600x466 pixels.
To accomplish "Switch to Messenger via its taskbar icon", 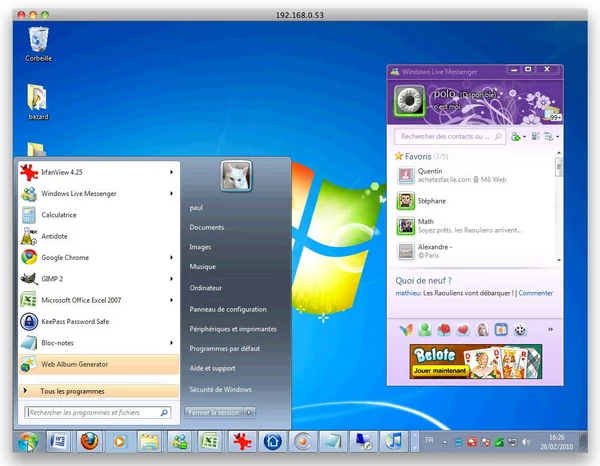I will (x=179, y=442).
